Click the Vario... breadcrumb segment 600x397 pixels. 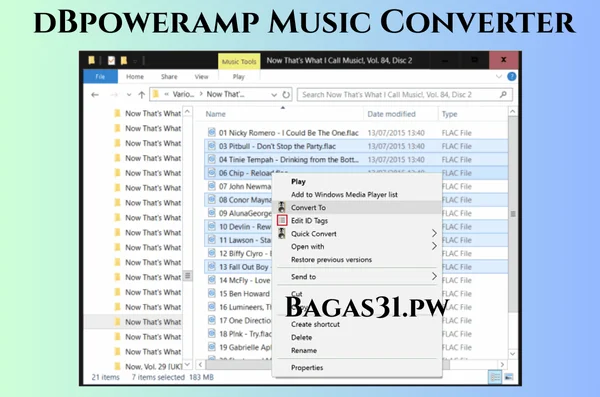pos(183,94)
